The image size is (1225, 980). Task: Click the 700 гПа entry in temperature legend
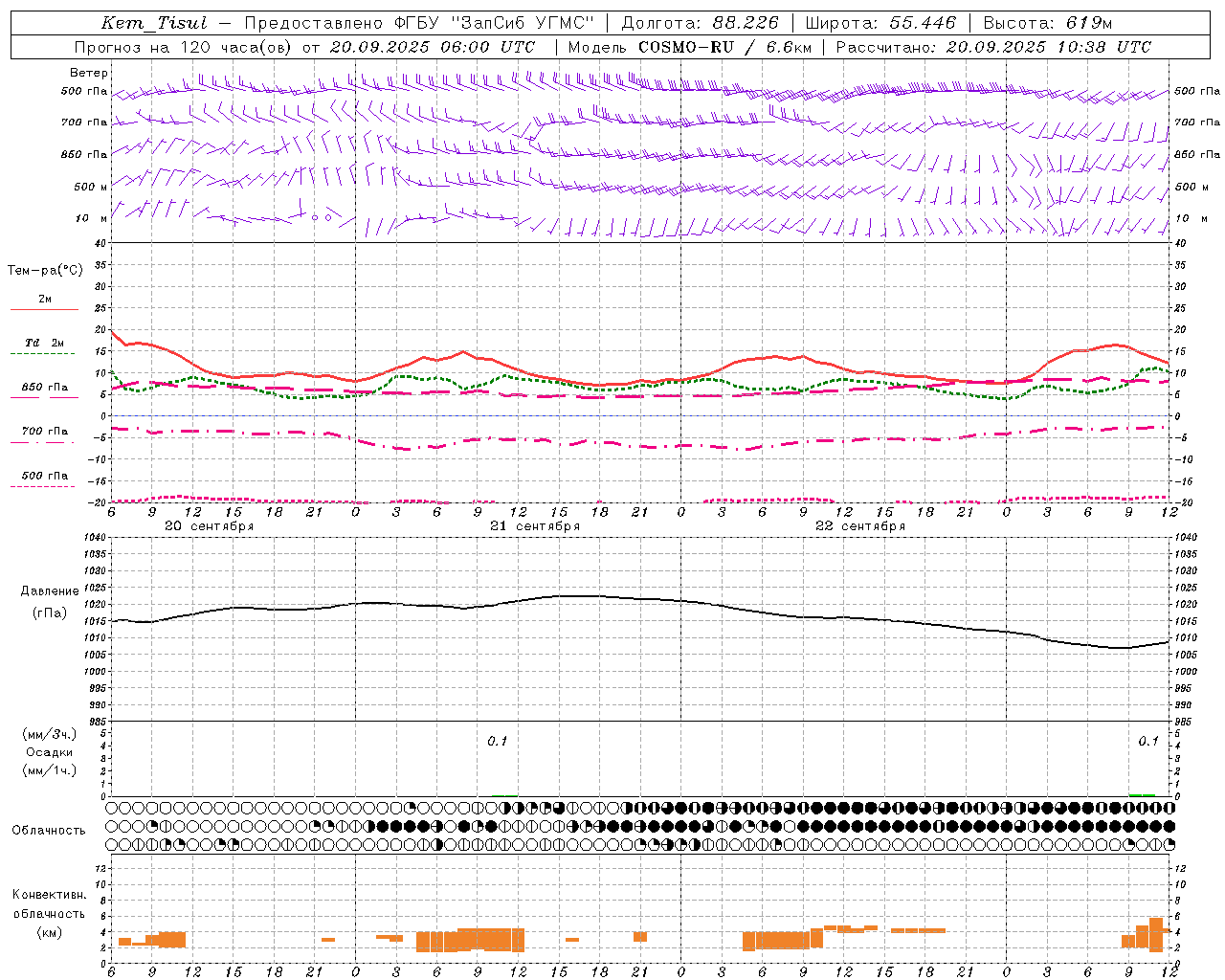click(45, 432)
